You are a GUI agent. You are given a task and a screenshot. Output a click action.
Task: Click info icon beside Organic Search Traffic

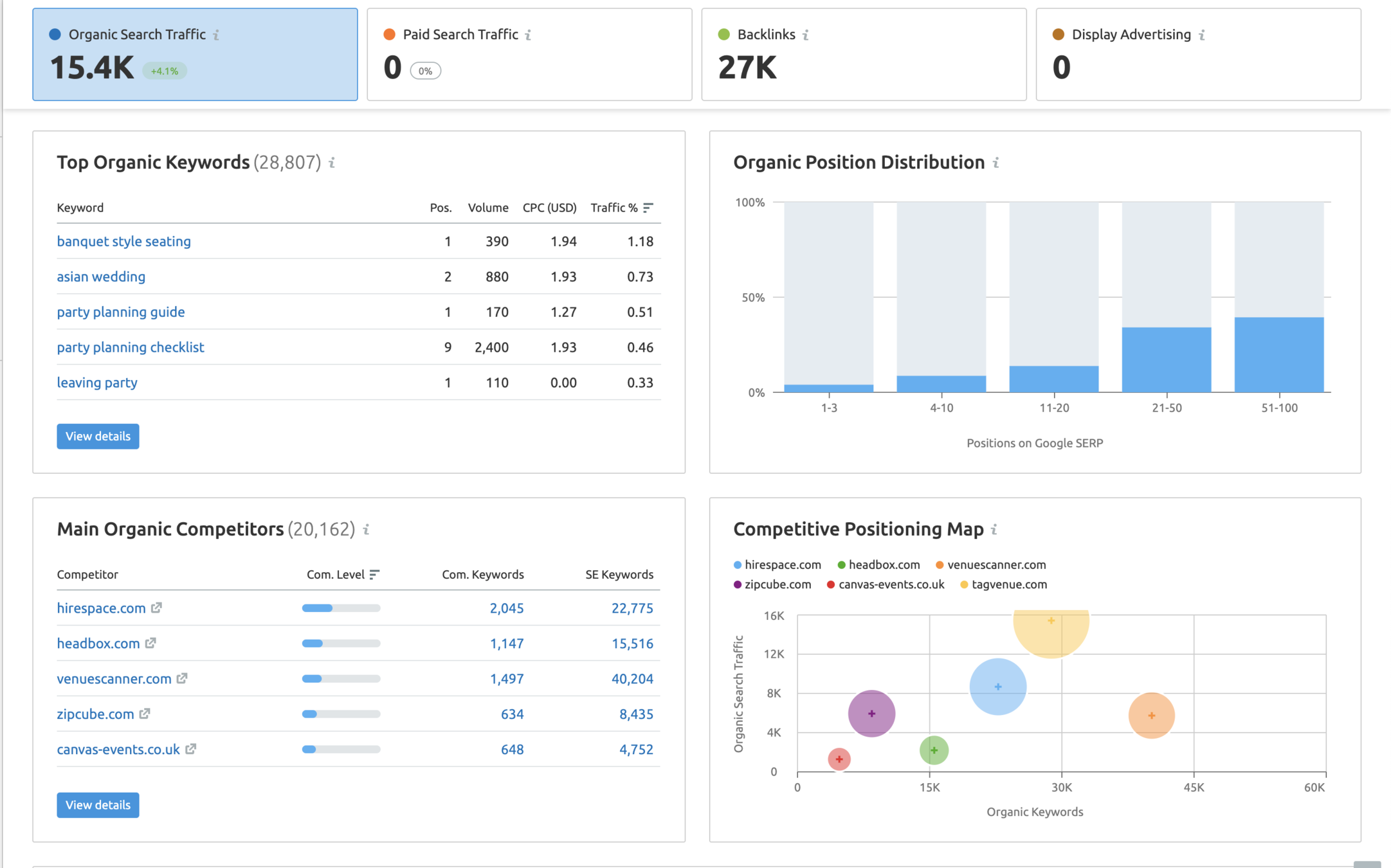216,35
